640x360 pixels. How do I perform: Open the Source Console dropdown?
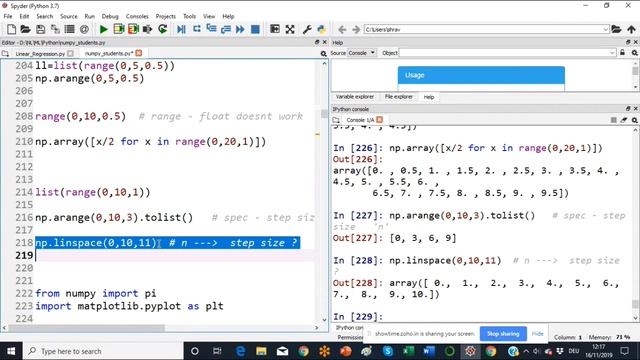point(362,53)
